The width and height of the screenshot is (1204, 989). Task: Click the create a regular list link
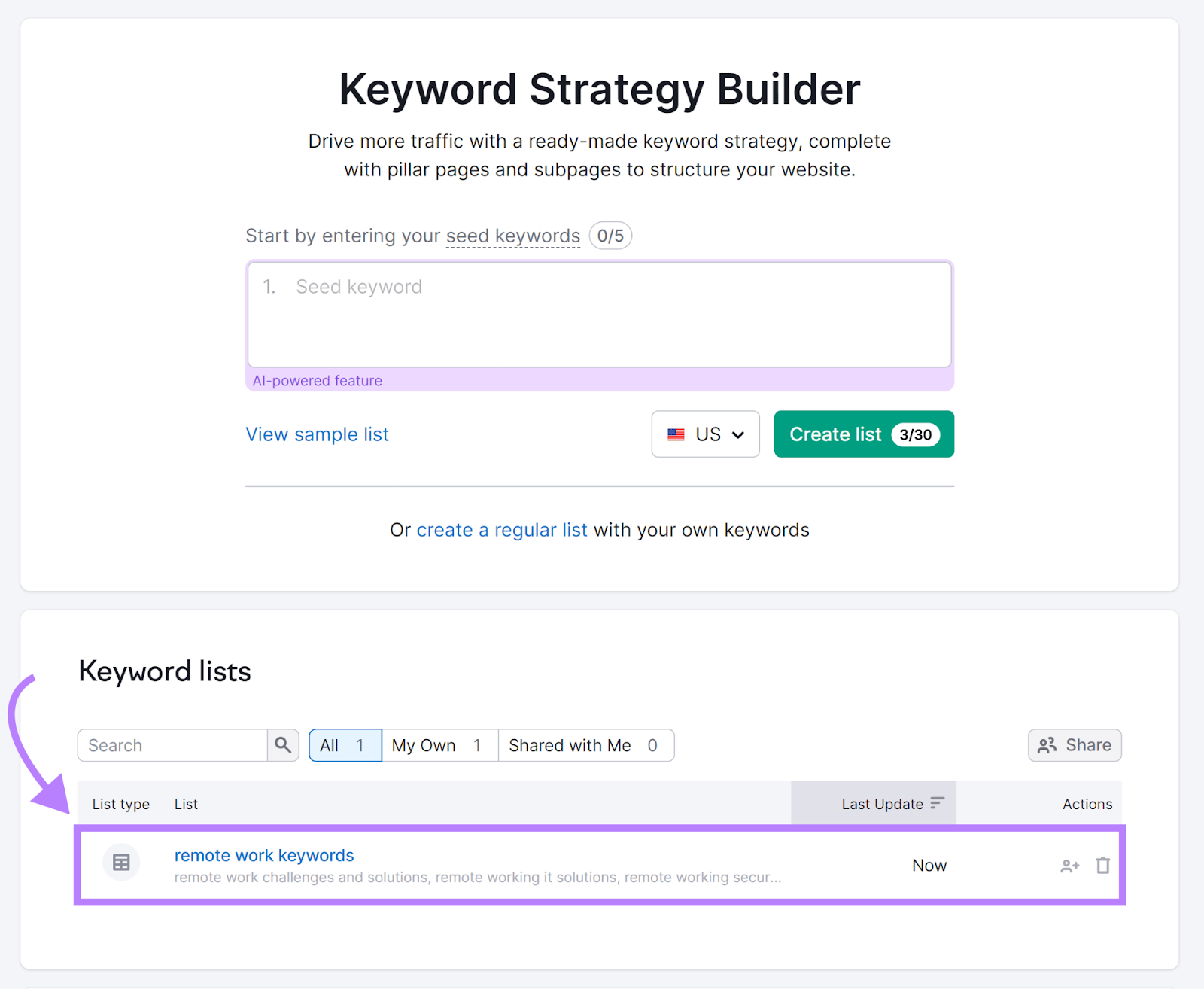[502, 530]
